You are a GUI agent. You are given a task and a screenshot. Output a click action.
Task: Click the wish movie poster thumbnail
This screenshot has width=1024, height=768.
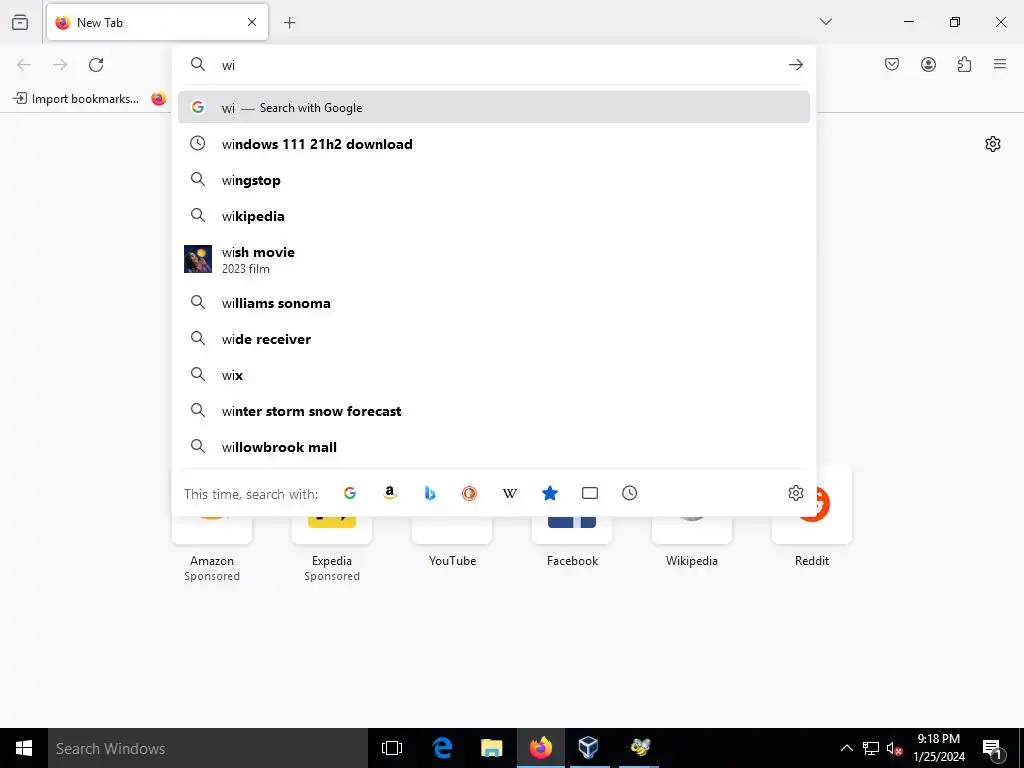[x=198, y=259]
